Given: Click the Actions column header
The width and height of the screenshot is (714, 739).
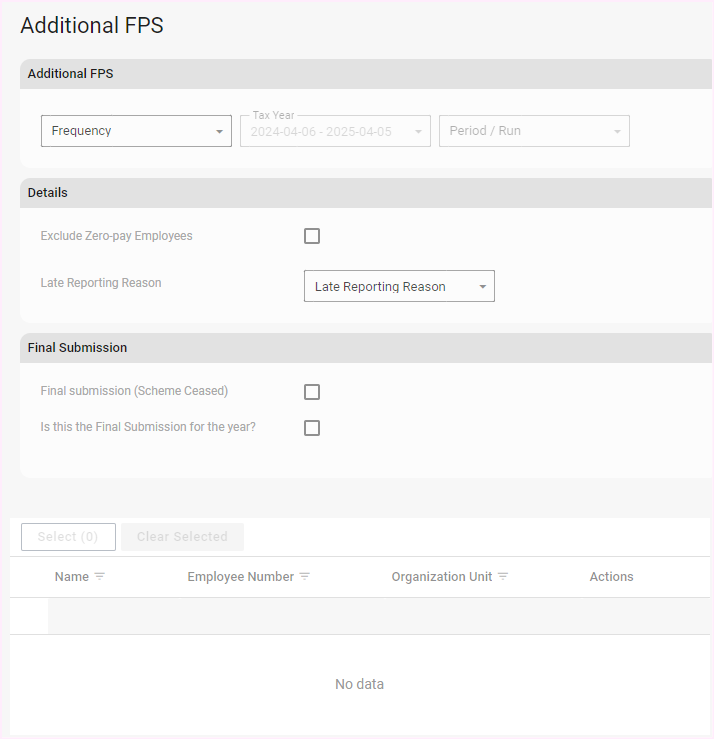Looking at the screenshot, I should 611,577.
